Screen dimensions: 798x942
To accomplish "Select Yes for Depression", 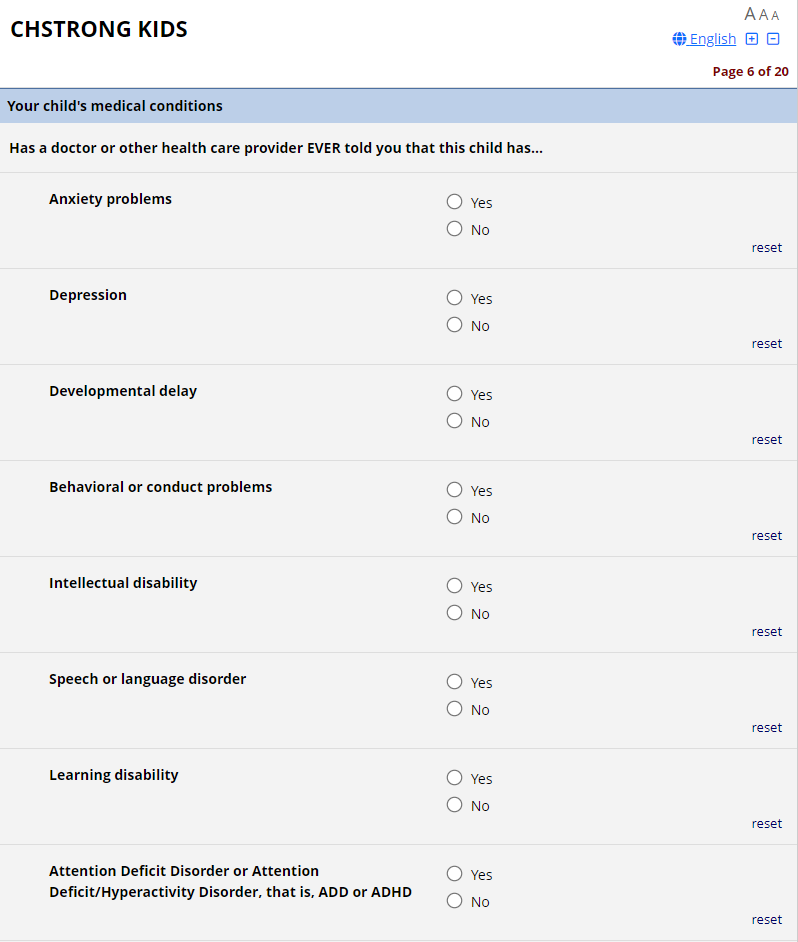I will click(455, 298).
